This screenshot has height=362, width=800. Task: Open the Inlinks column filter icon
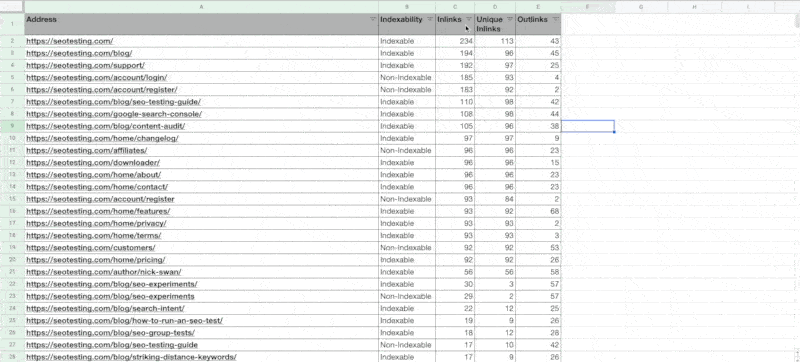click(469, 19)
